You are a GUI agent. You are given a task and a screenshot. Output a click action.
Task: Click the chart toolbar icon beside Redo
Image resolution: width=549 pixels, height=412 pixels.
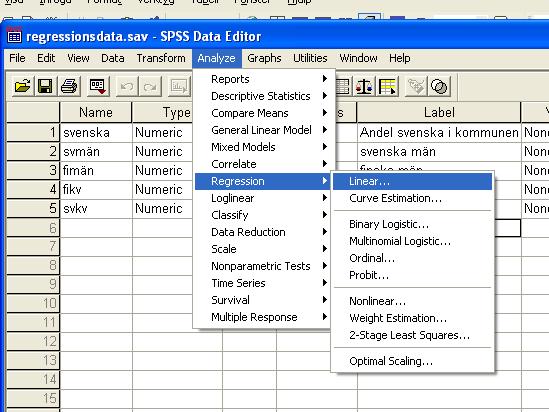[179, 86]
